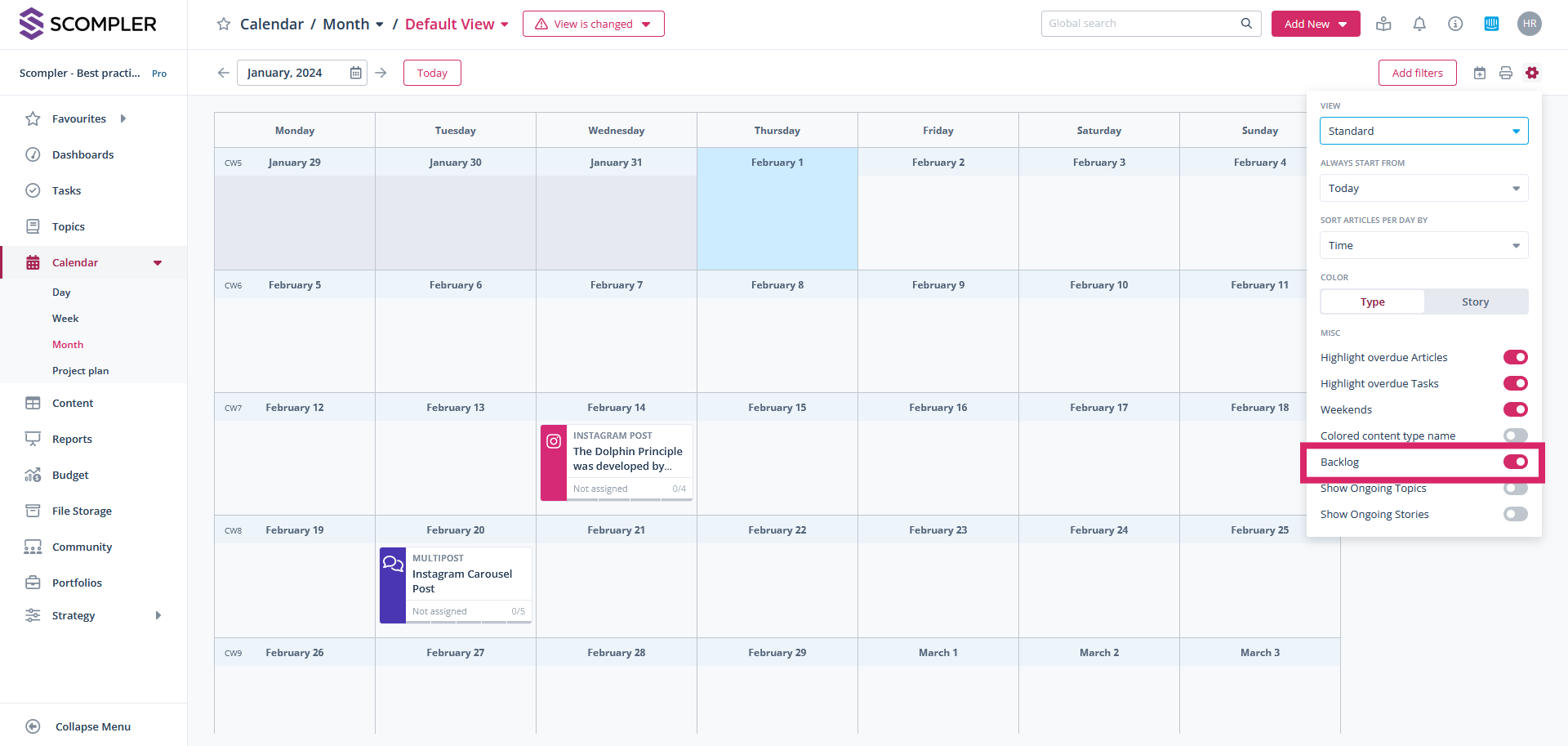The image size is (1568, 746).
Task: Open Week view in sidebar
Action: pos(65,319)
